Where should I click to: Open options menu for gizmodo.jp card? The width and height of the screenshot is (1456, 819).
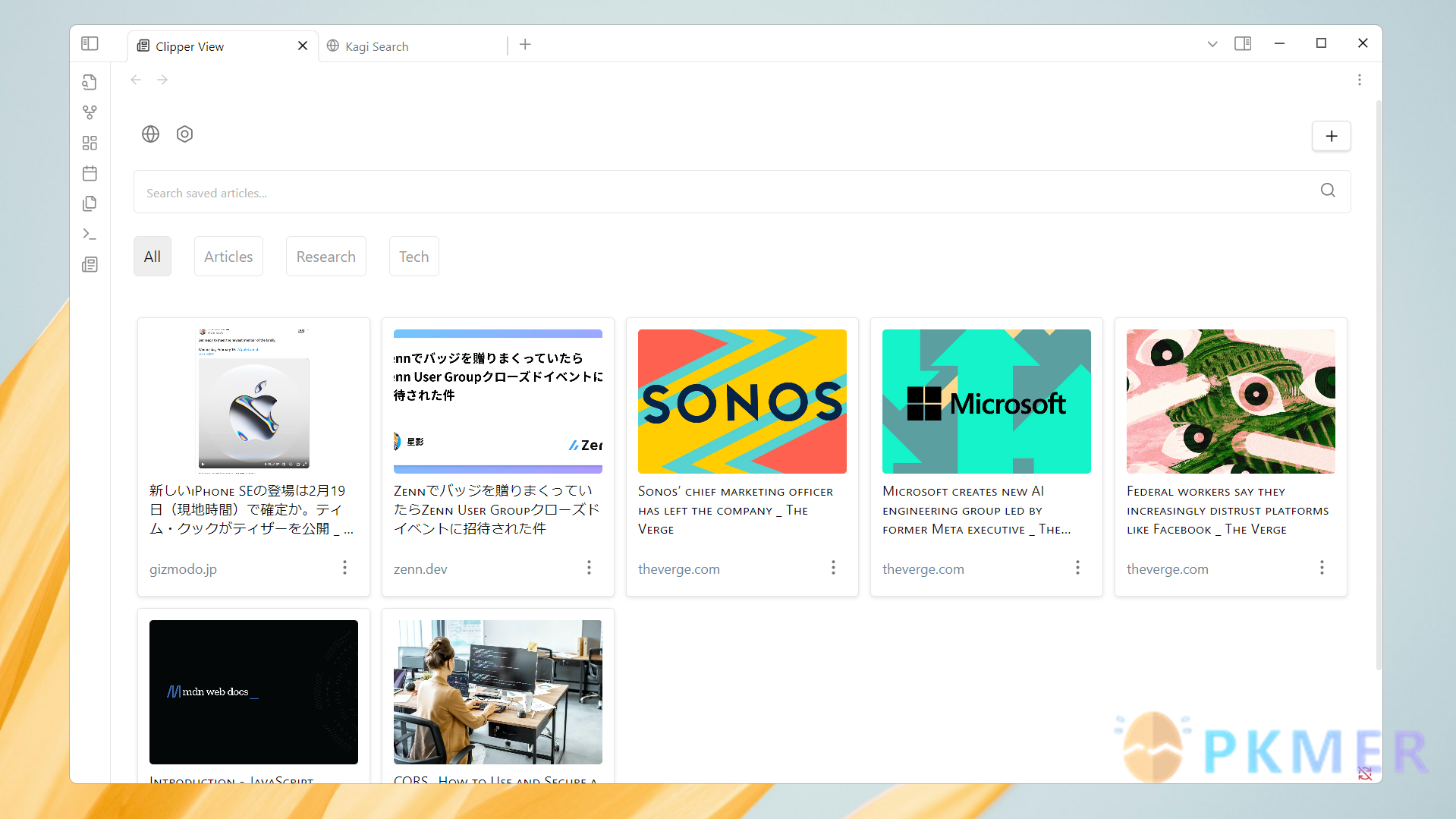pyautogui.click(x=344, y=568)
